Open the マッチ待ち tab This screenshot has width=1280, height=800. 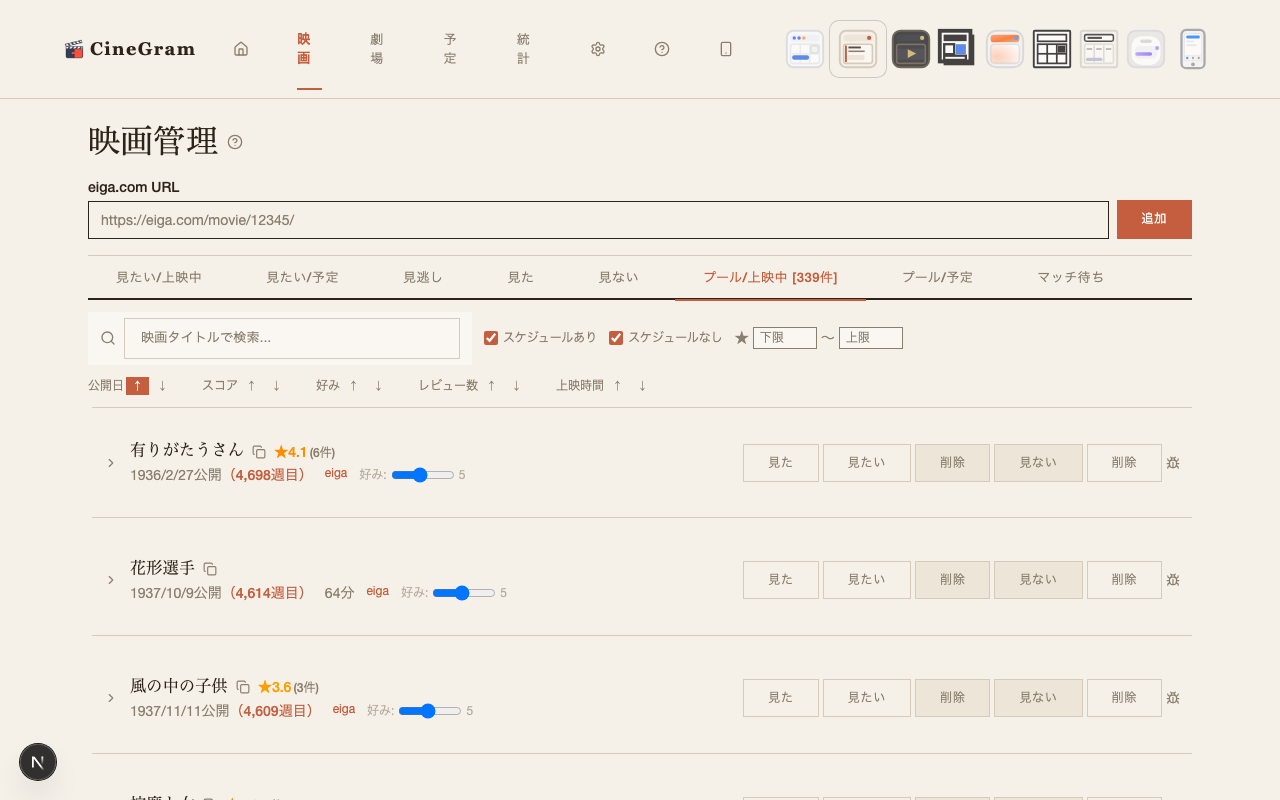click(x=1070, y=277)
